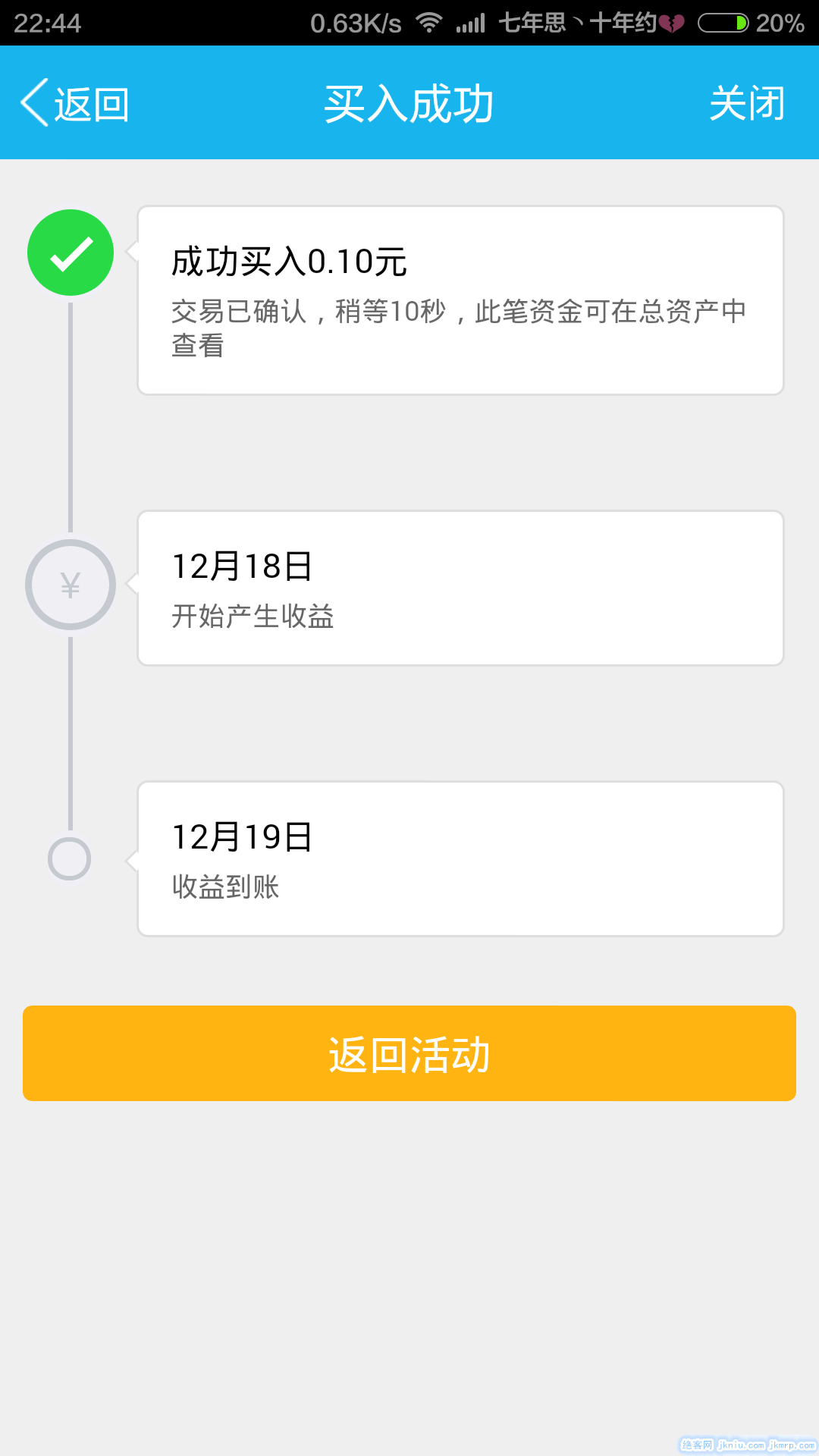Tap the 返回 back label
The image size is (819, 1456).
pyautogui.click(x=91, y=105)
